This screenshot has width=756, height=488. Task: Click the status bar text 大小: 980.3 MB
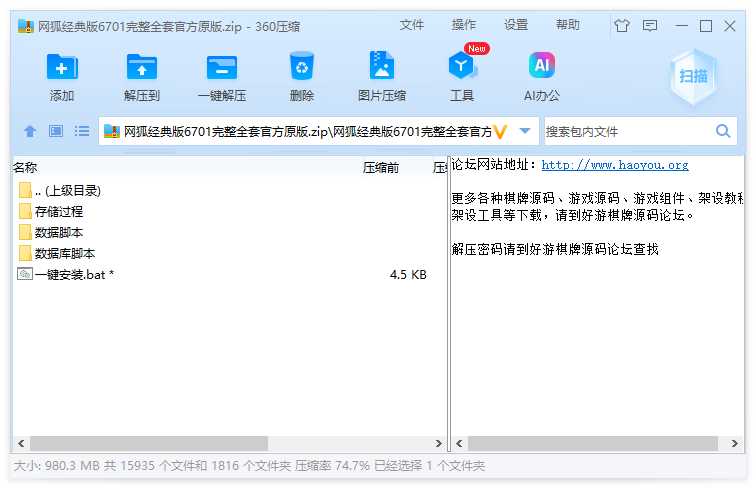57,466
